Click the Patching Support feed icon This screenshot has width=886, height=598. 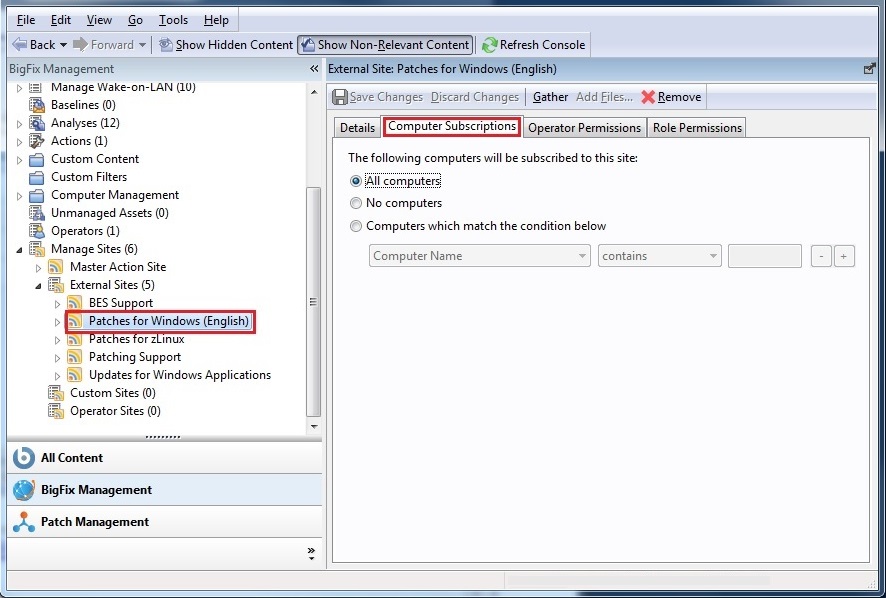click(x=74, y=357)
